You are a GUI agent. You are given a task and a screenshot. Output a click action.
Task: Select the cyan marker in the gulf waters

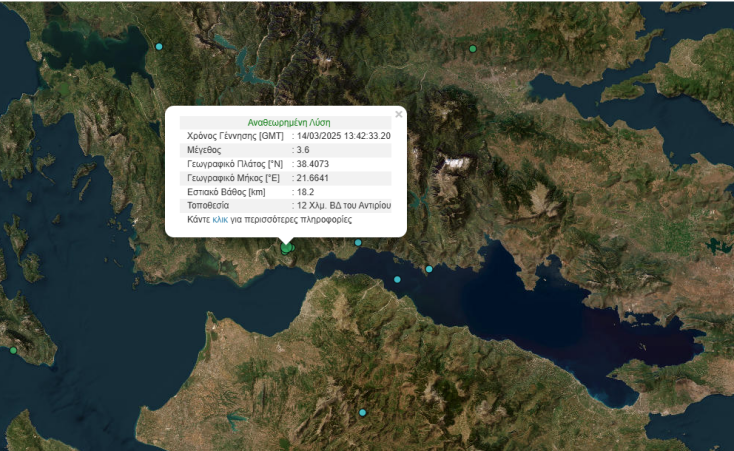click(397, 279)
